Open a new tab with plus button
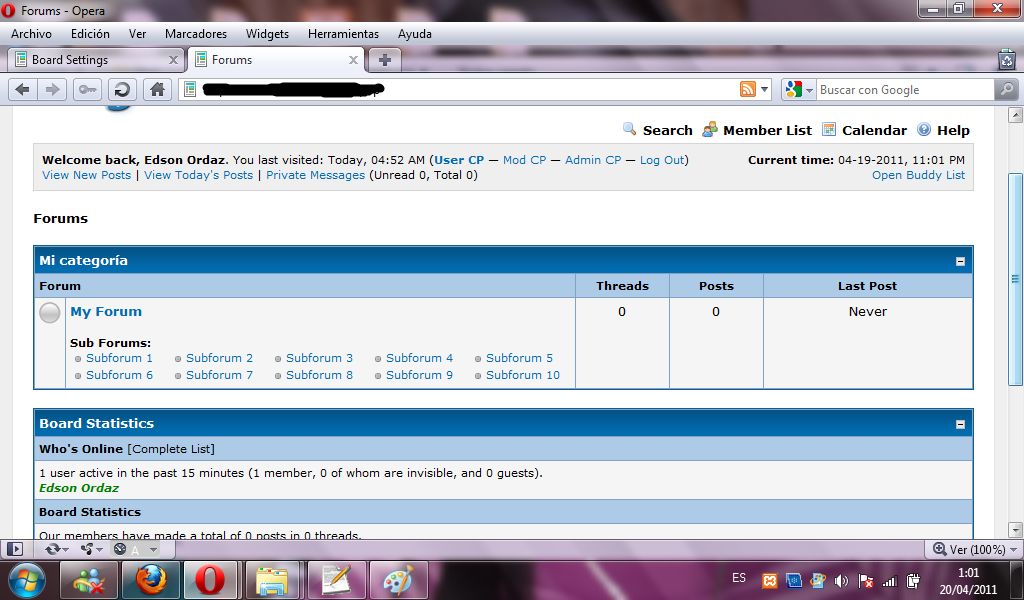The width and height of the screenshot is (1024, 600). point(385,60)
